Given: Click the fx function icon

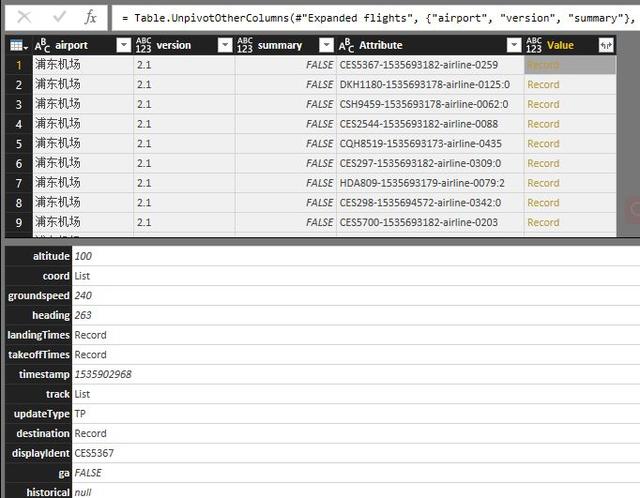Looking at the screenshot, I should [90, 16].
